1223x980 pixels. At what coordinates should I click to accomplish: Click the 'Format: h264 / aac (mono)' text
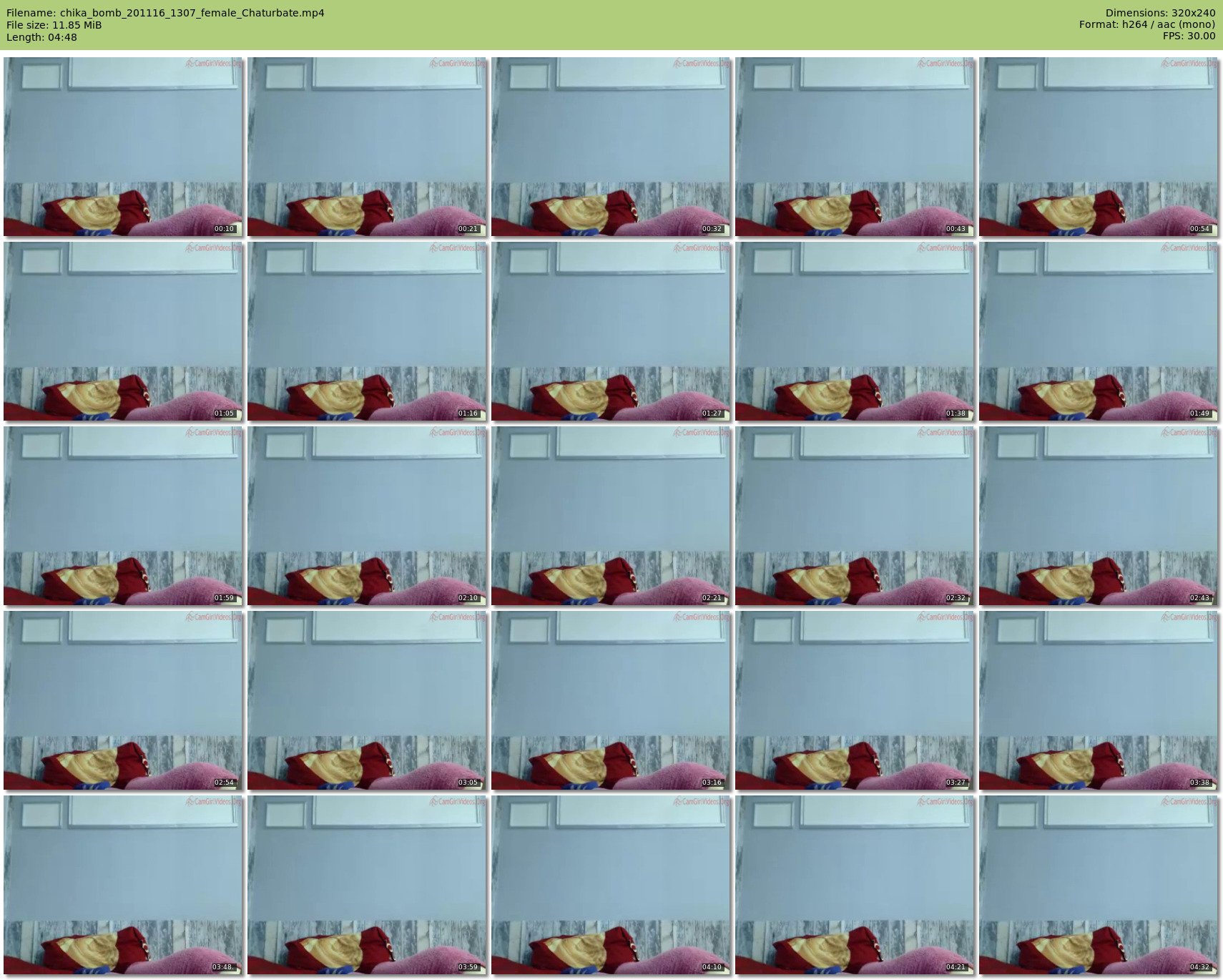click(x=1147, y=24)
